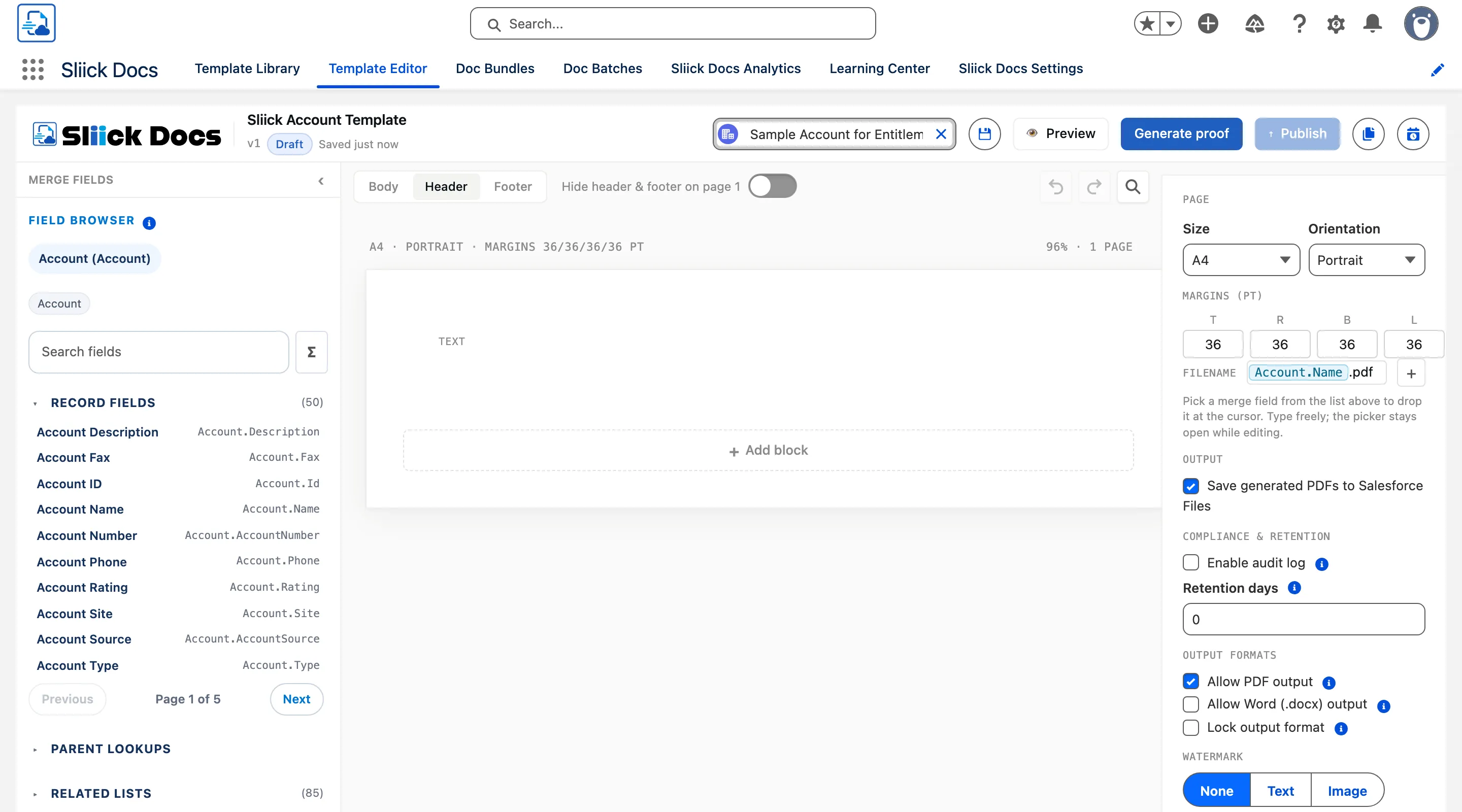
Task: Open the Orientation Portrait dropdown
Action: pyautogui.click(x=1366, y=260)
